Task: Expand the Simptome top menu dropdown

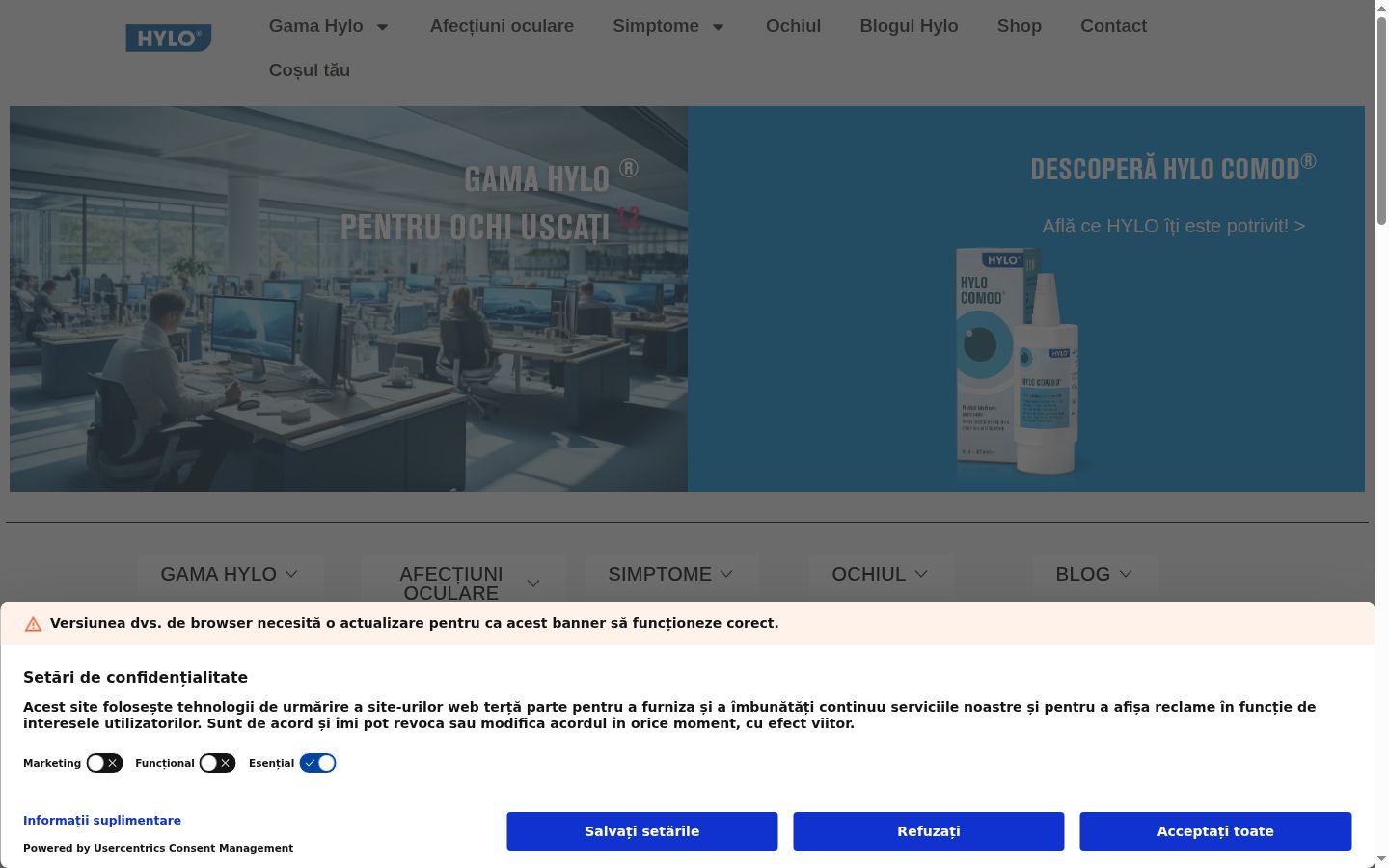Action: click(718, 27)
